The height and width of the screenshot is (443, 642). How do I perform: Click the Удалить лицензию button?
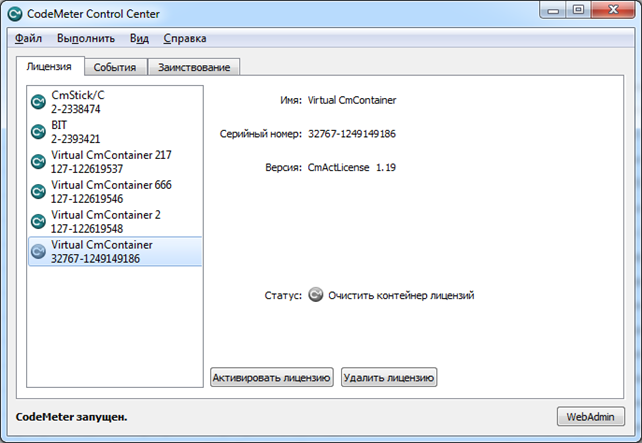389,377
